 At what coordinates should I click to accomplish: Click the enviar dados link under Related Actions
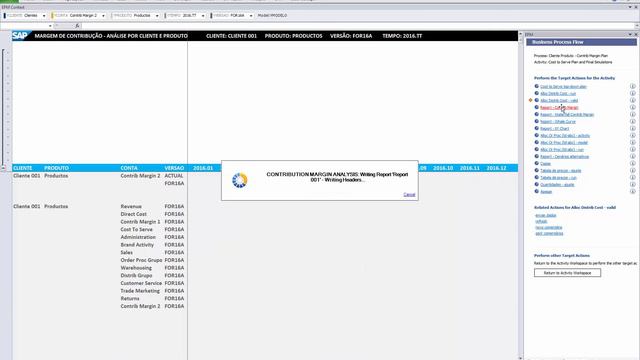pyautogui.click(x=546, y=215)
